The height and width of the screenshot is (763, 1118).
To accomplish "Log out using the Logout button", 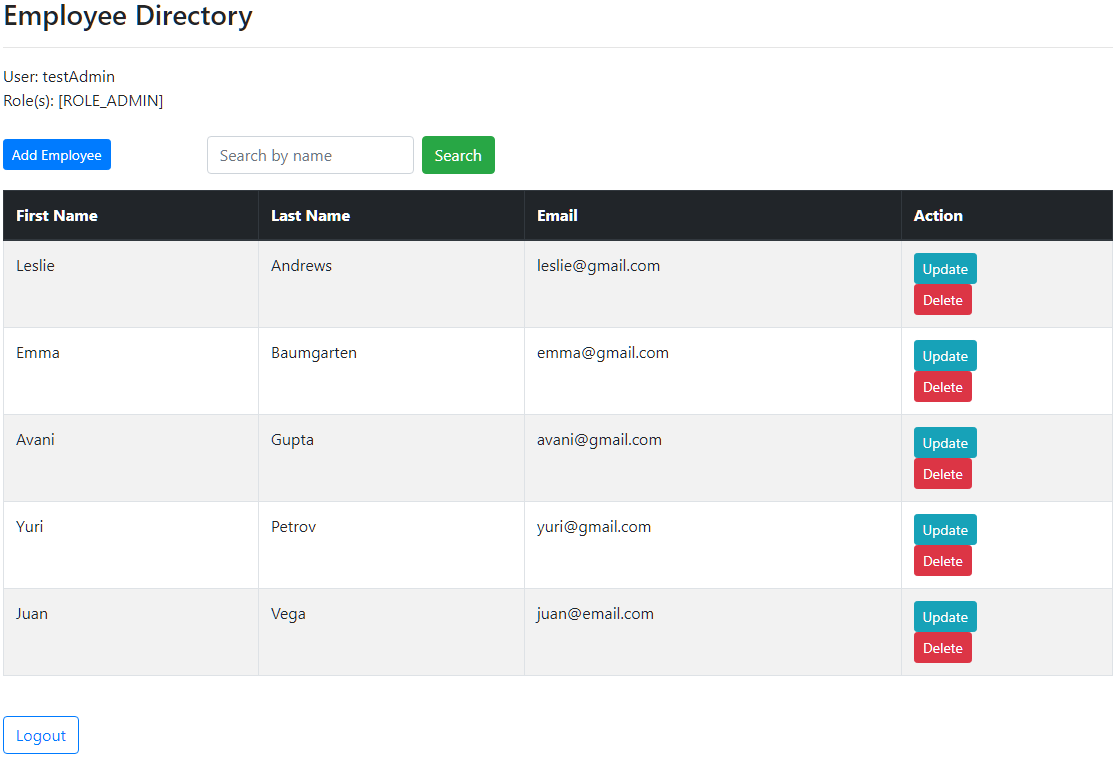I will point(41,735).
